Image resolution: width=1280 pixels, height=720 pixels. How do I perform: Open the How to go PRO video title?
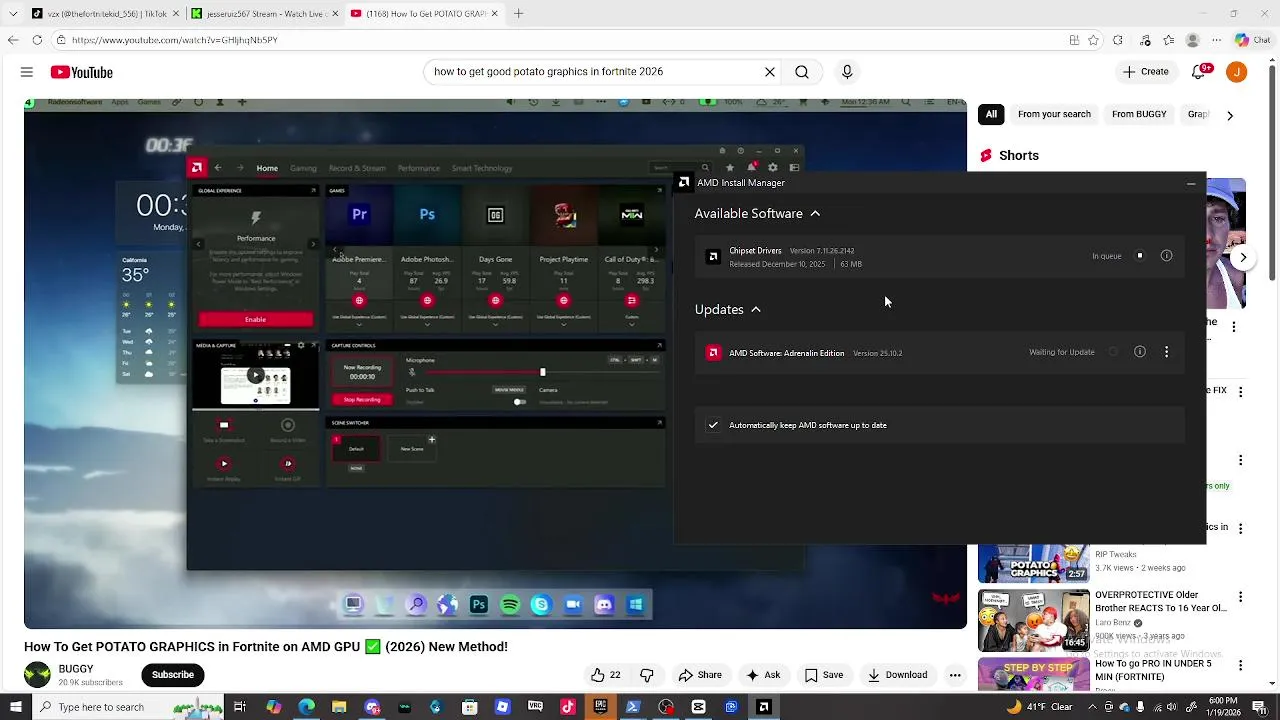pos(1153,670)
